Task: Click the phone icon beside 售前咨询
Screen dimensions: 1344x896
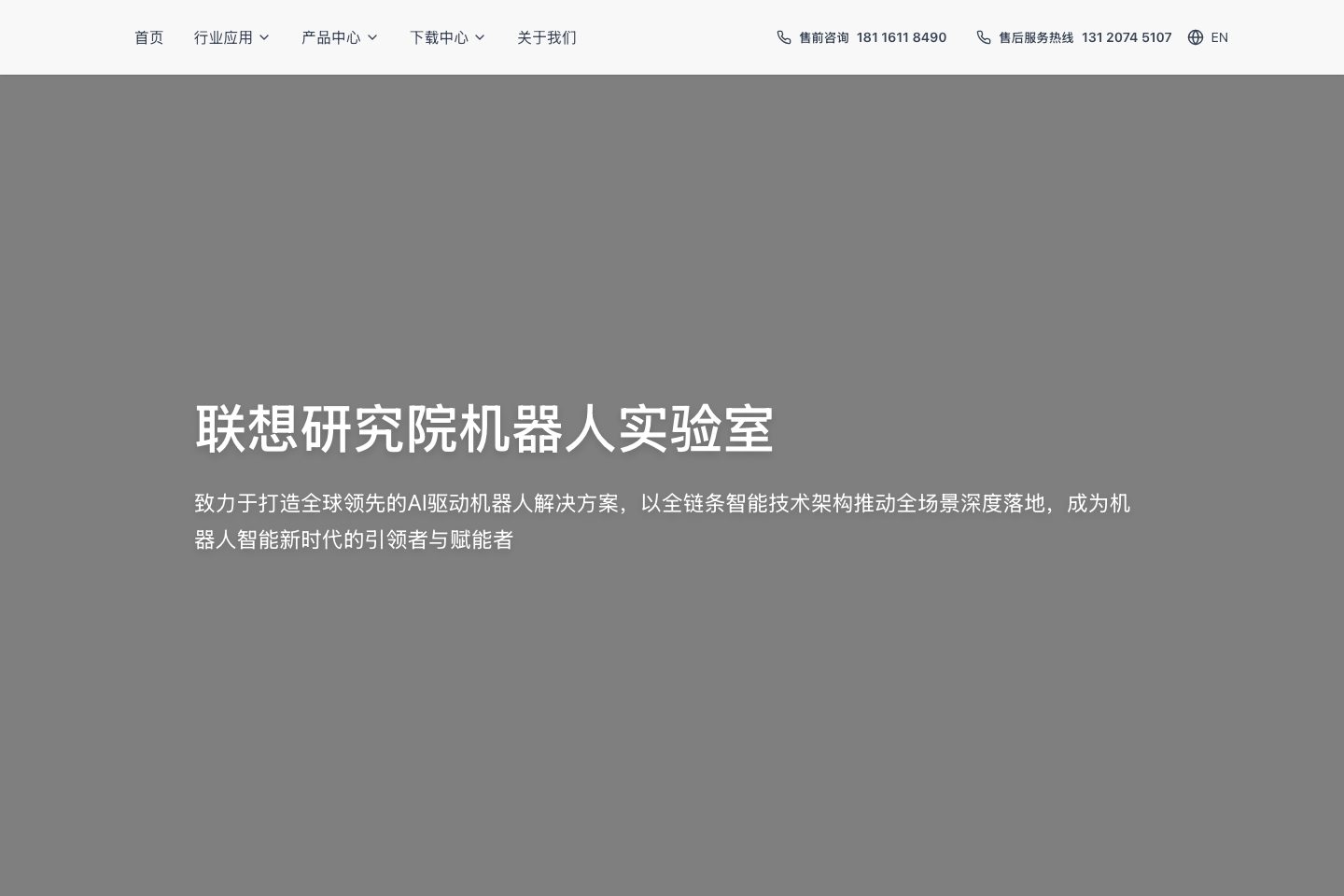Action: [x=784, y=37]
